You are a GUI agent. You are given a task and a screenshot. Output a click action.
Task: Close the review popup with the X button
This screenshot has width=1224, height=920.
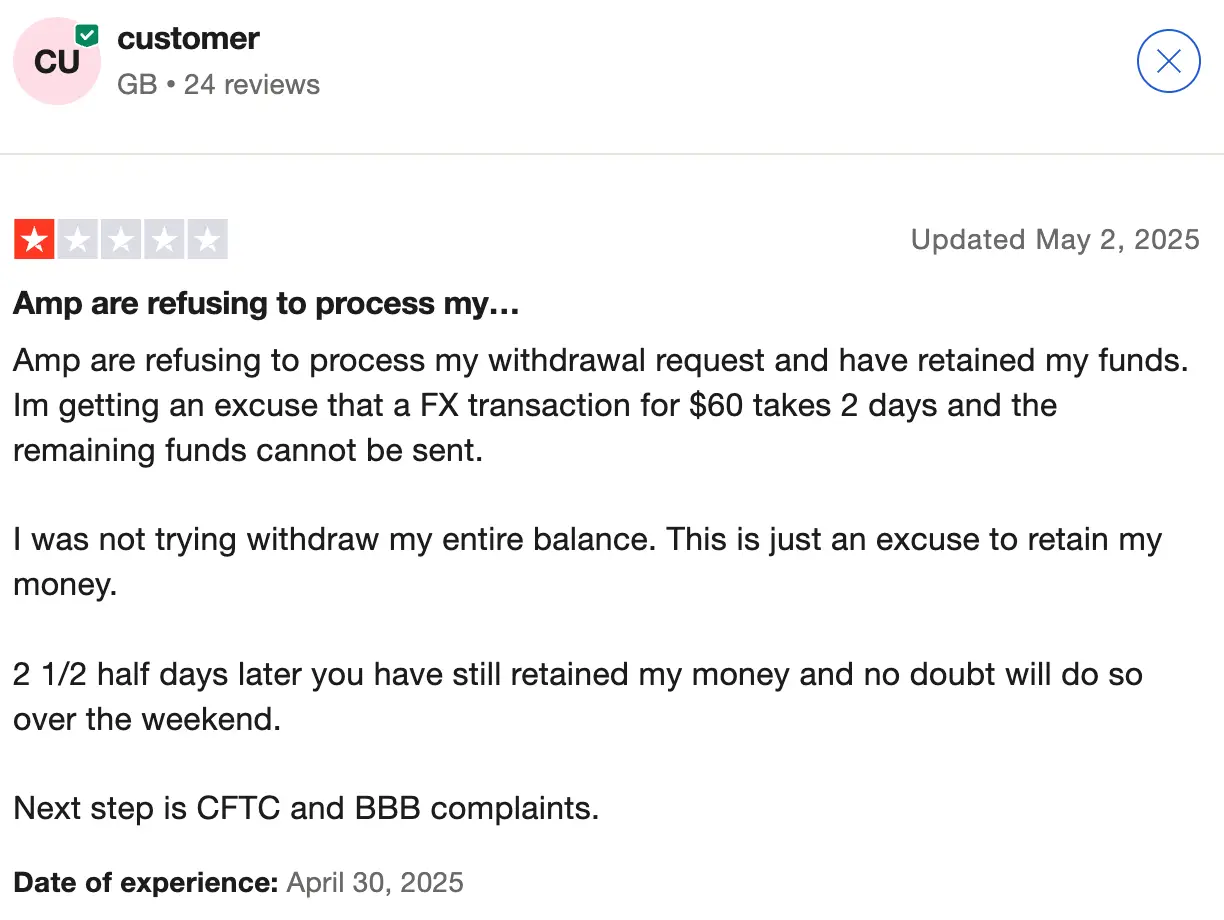tap(1168, 62)
